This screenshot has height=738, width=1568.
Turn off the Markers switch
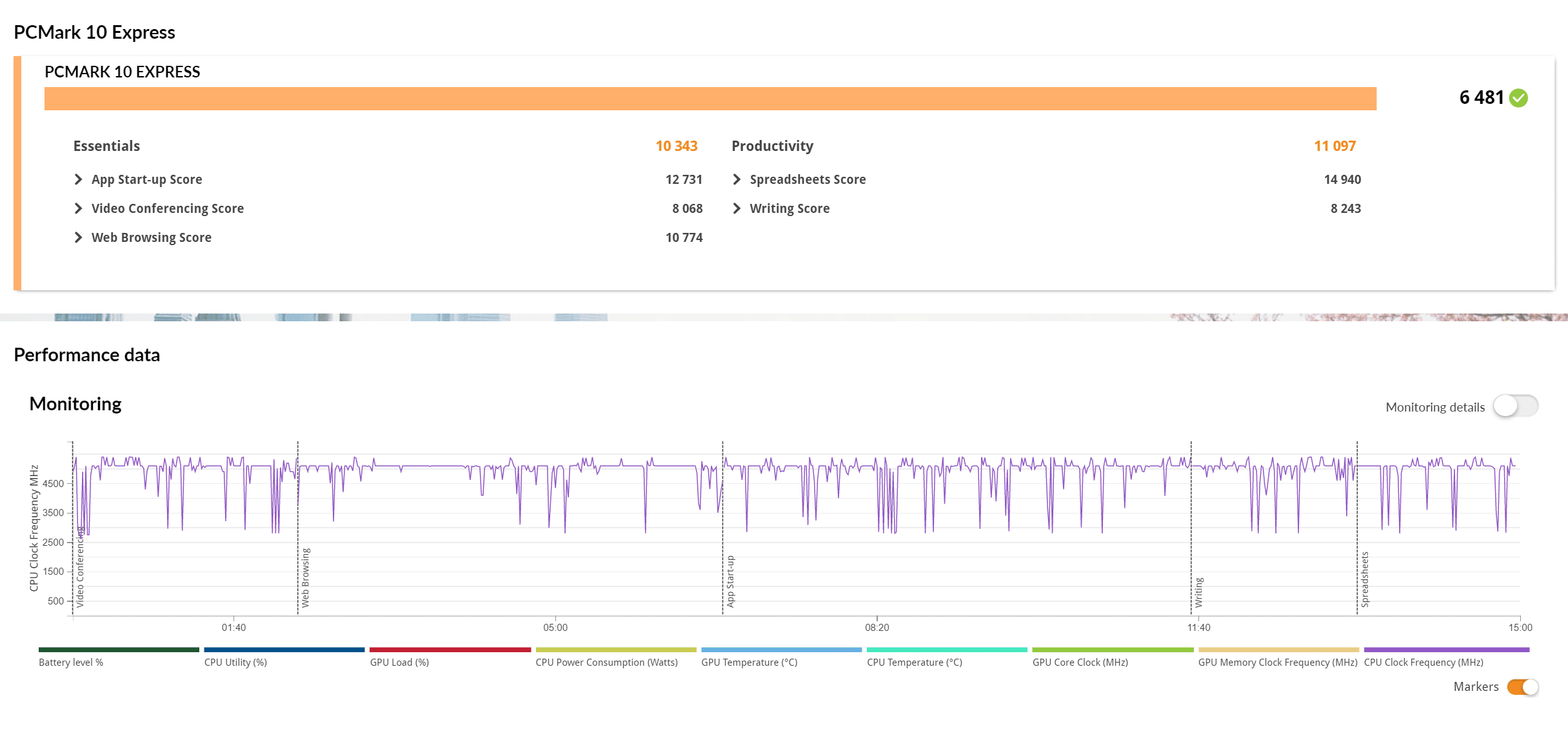(x=1523, y=687)
